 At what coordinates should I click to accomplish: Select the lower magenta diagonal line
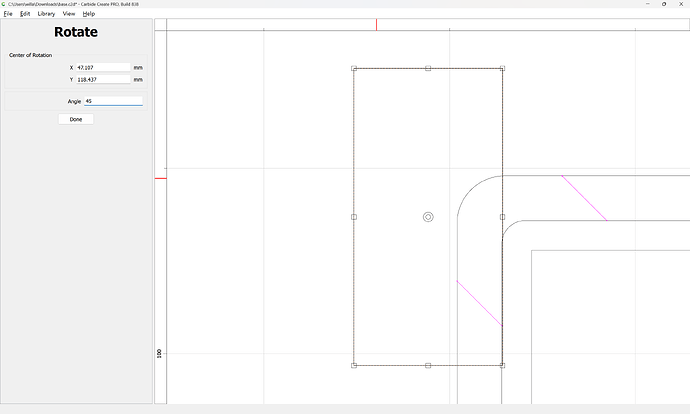[x=479, y=303]
